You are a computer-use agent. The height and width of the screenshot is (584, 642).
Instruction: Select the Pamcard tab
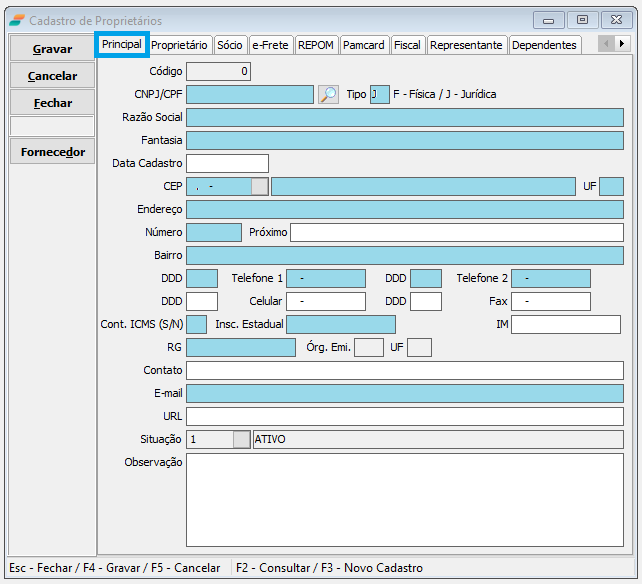point(364,45)
